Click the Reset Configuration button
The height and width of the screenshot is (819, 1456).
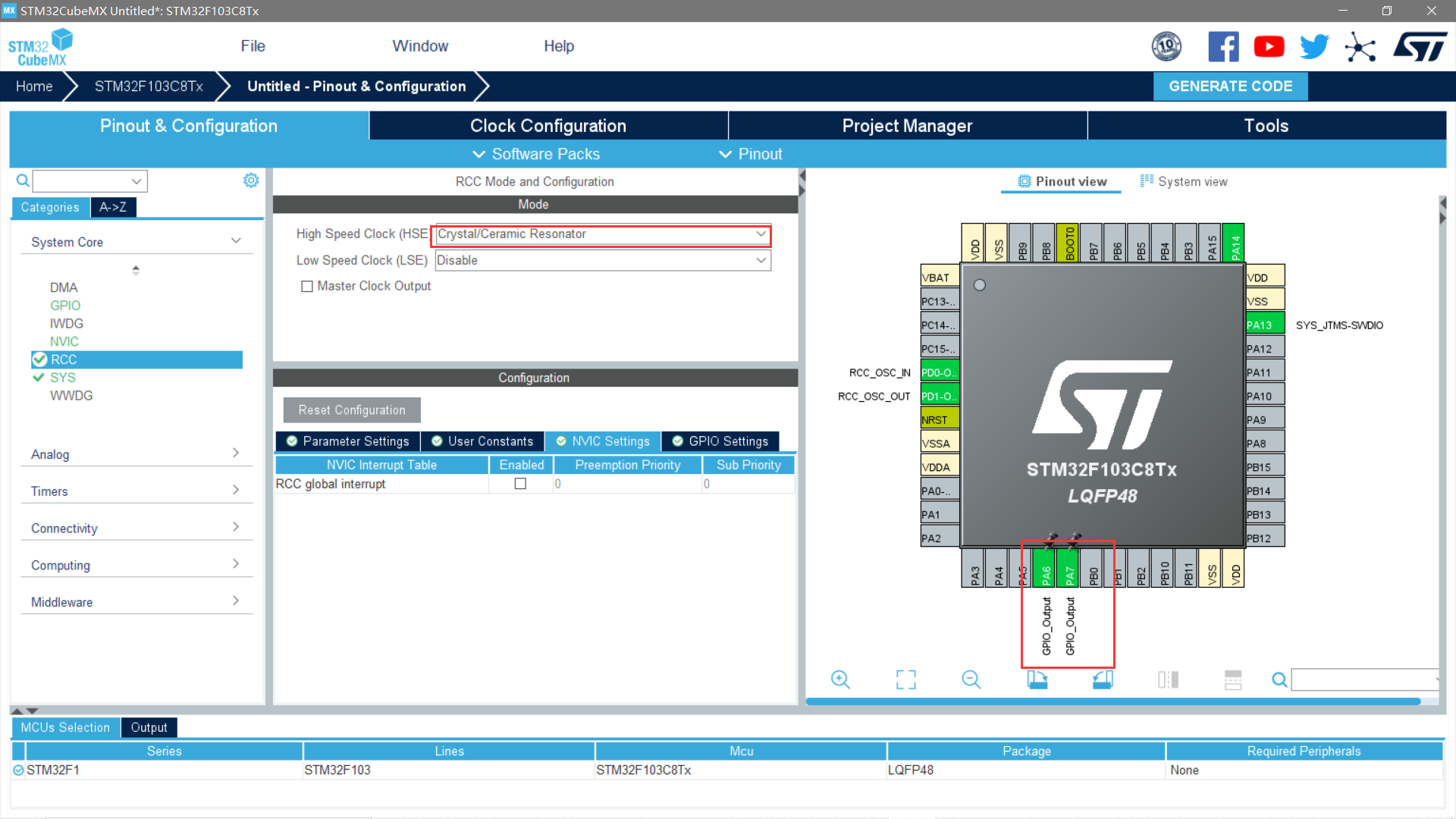[351, 409]
